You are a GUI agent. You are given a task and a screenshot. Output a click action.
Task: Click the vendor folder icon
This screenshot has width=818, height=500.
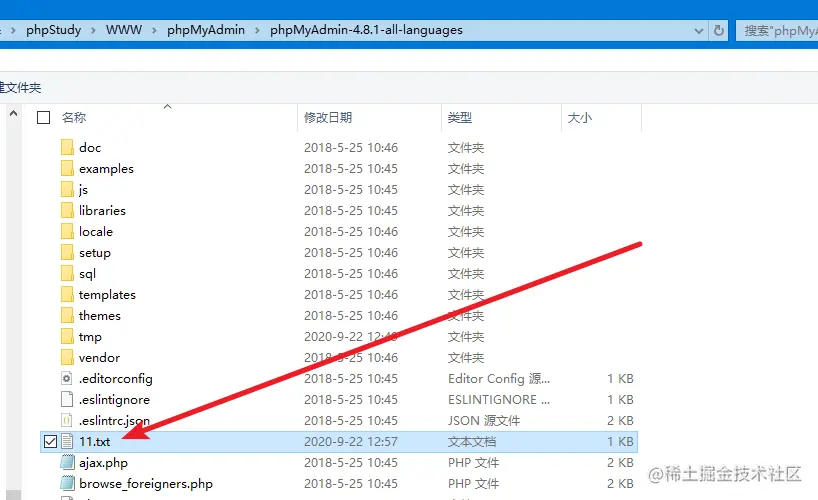(67, 357)
